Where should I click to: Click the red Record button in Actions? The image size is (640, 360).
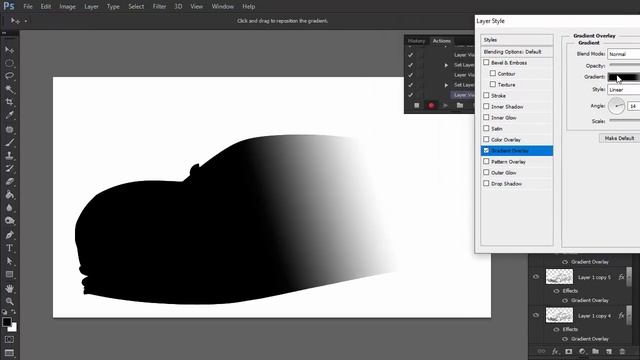431,106
